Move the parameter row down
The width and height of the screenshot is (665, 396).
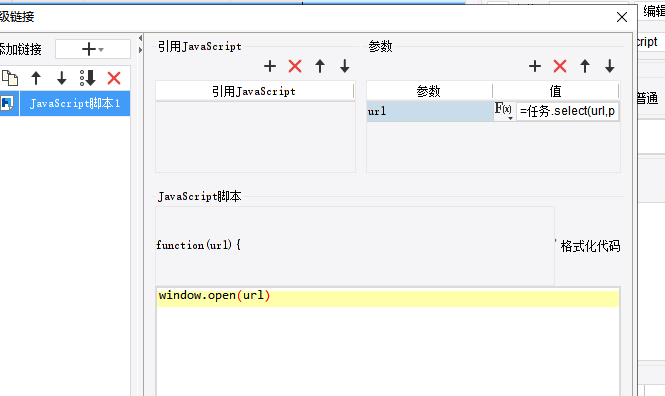pyautogui.click(x=610, y=66)
